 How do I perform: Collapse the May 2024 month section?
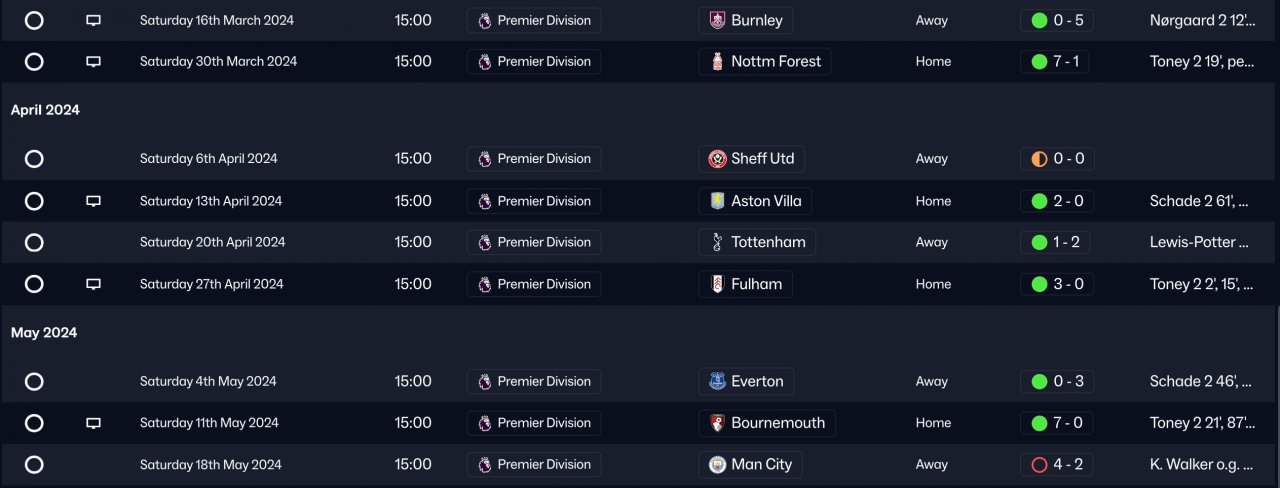pos(44,332)
